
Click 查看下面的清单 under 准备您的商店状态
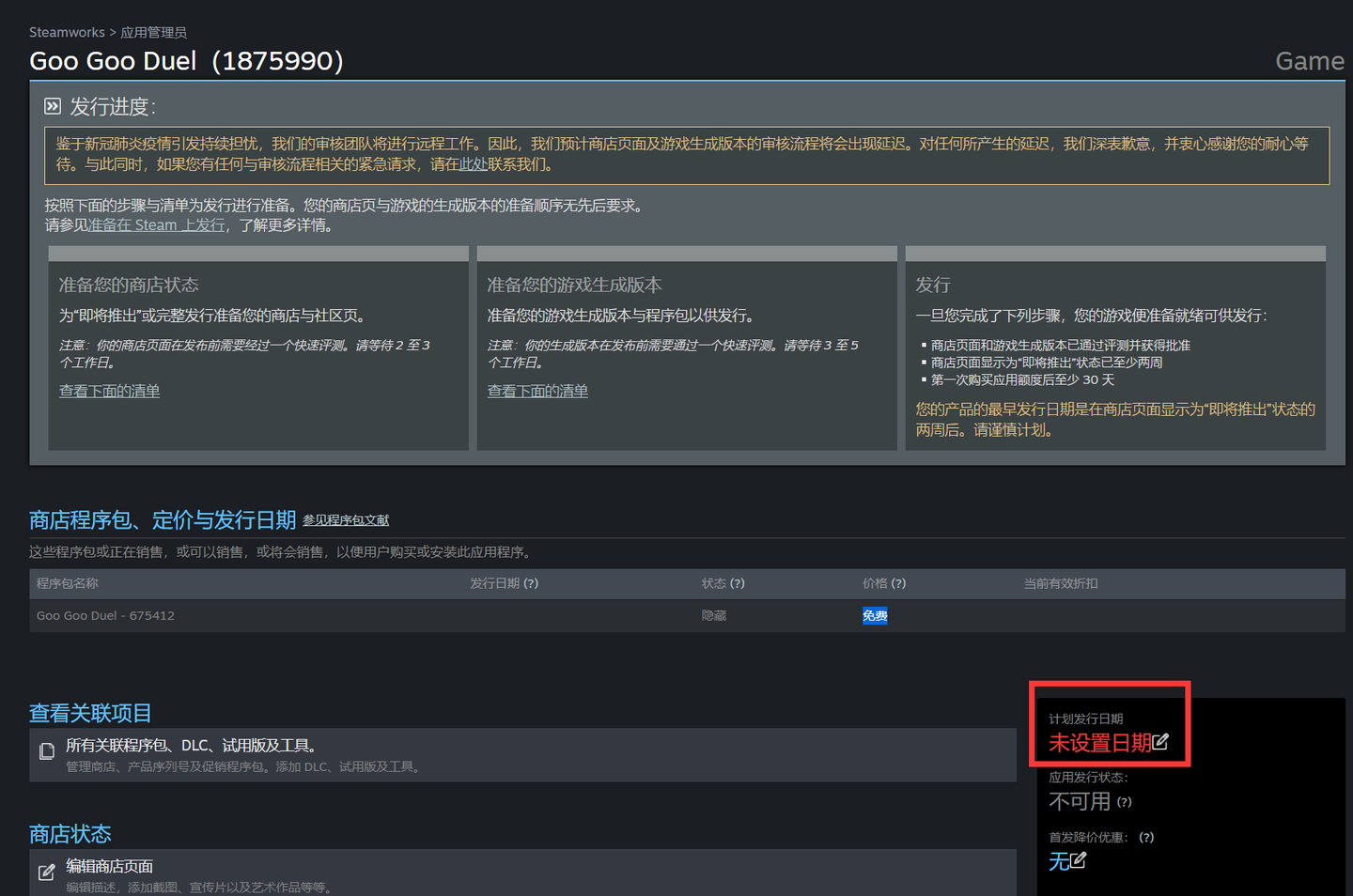109,391
